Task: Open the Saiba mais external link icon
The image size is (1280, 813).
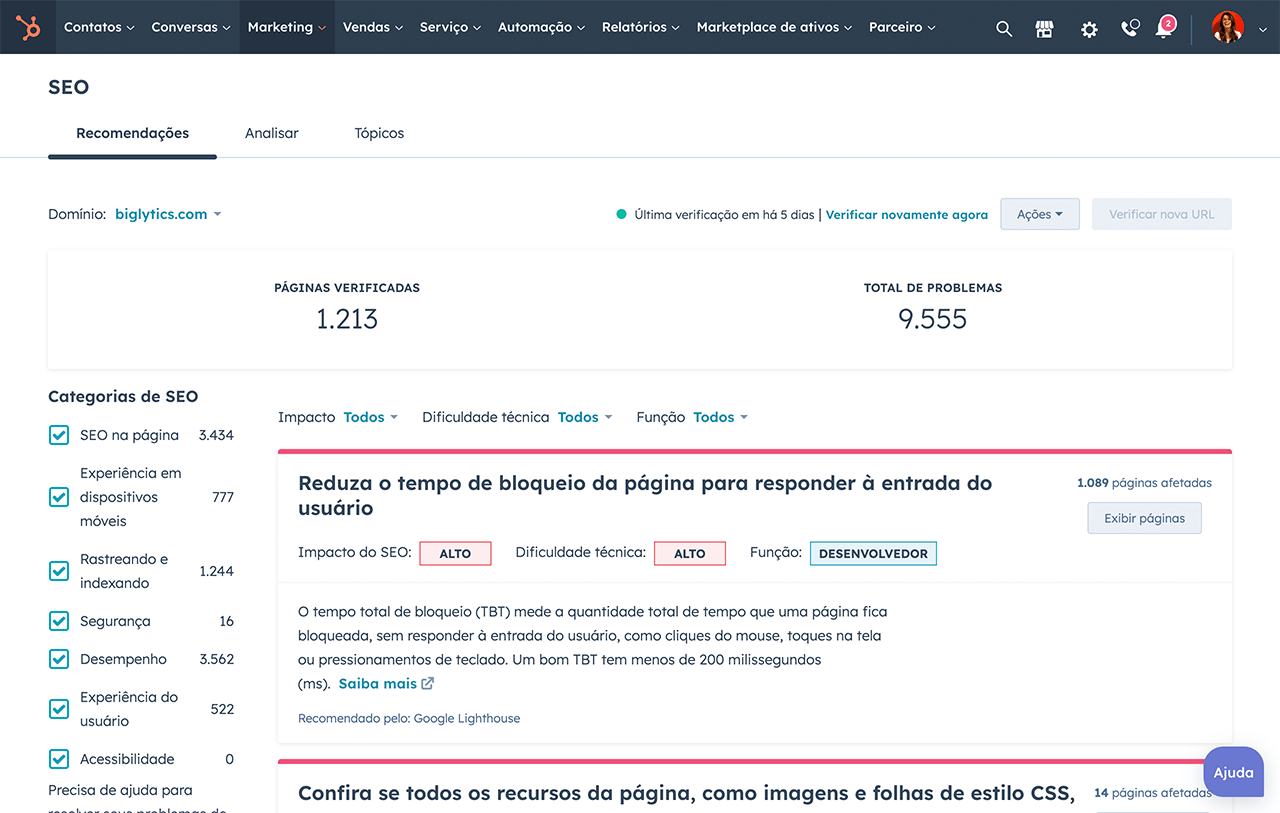Action: [x=428, y=683]
